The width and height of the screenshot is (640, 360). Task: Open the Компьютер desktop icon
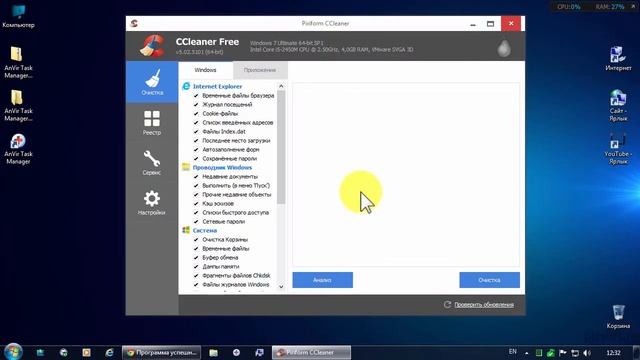tap(18, 16)
